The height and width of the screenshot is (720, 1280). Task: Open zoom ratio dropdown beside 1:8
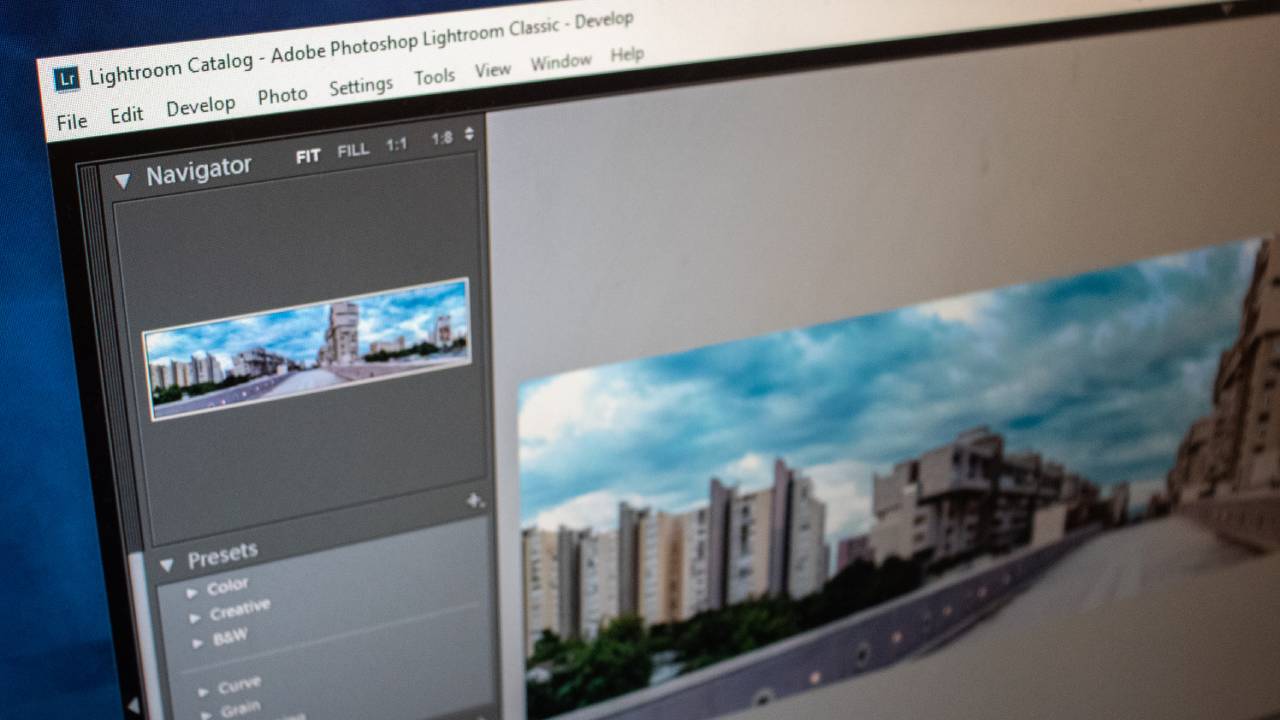pos(469,134)
